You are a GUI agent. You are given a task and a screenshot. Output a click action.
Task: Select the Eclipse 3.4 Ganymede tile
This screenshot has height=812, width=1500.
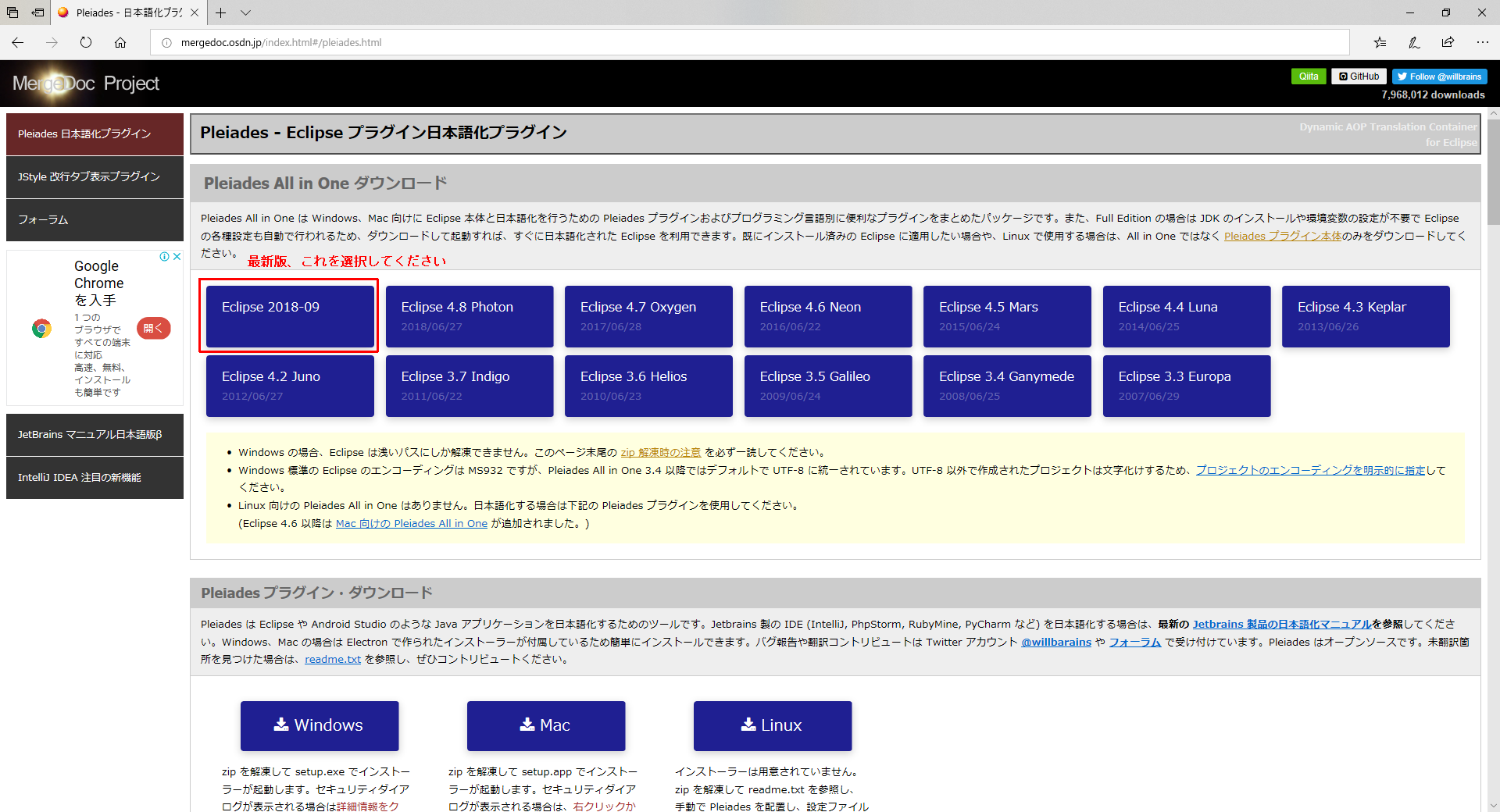(x=1007, y=386)
